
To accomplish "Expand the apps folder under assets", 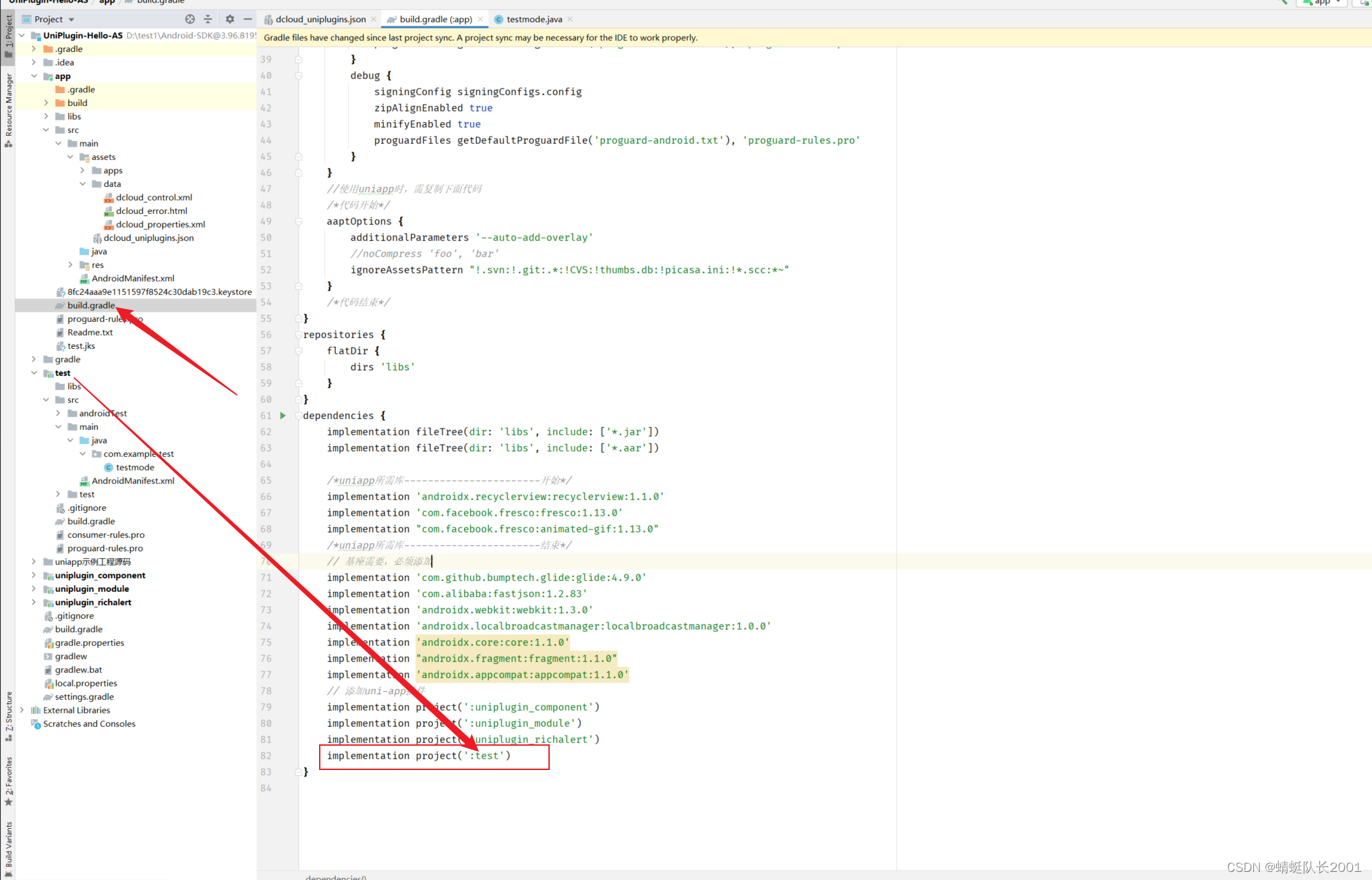I will click(82, 170).
